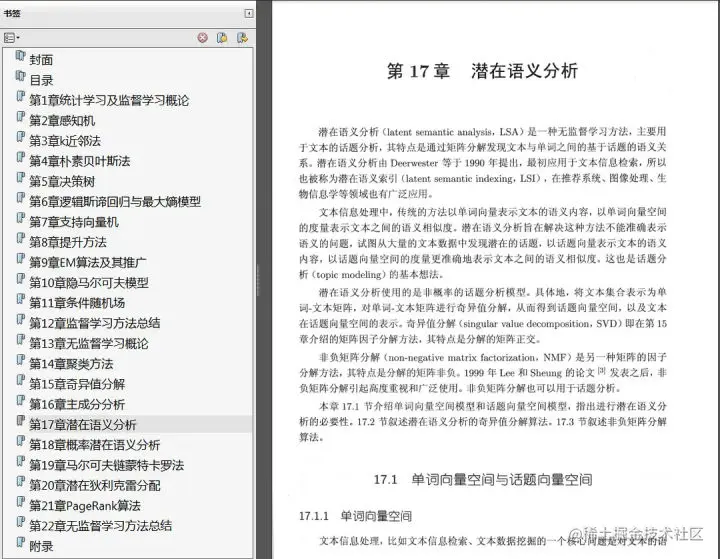Click bookmark icon beside 附录
Viewport: 720px width, 559px height.
[20, 542]
